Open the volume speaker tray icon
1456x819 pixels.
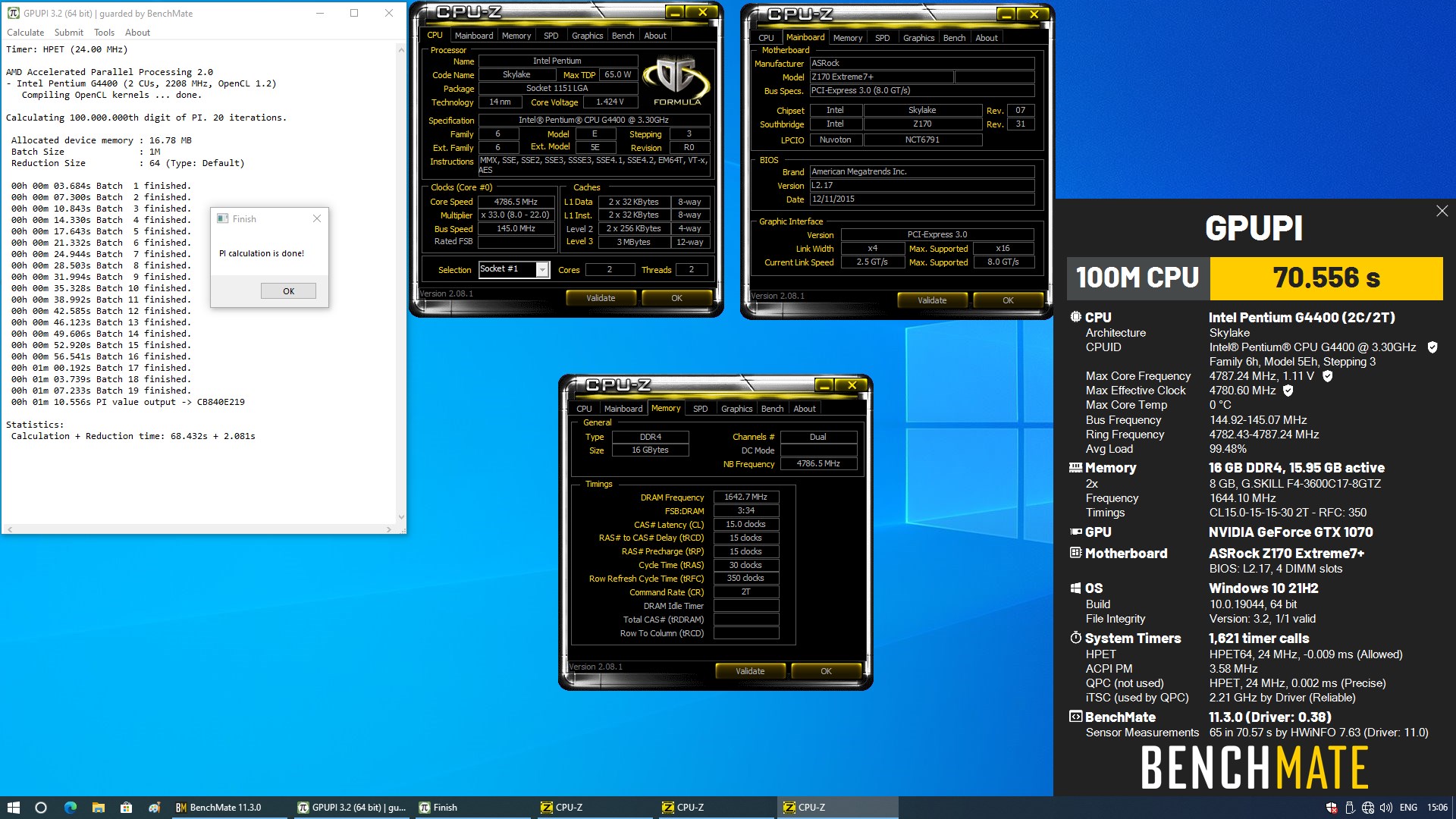[1386, 808]
